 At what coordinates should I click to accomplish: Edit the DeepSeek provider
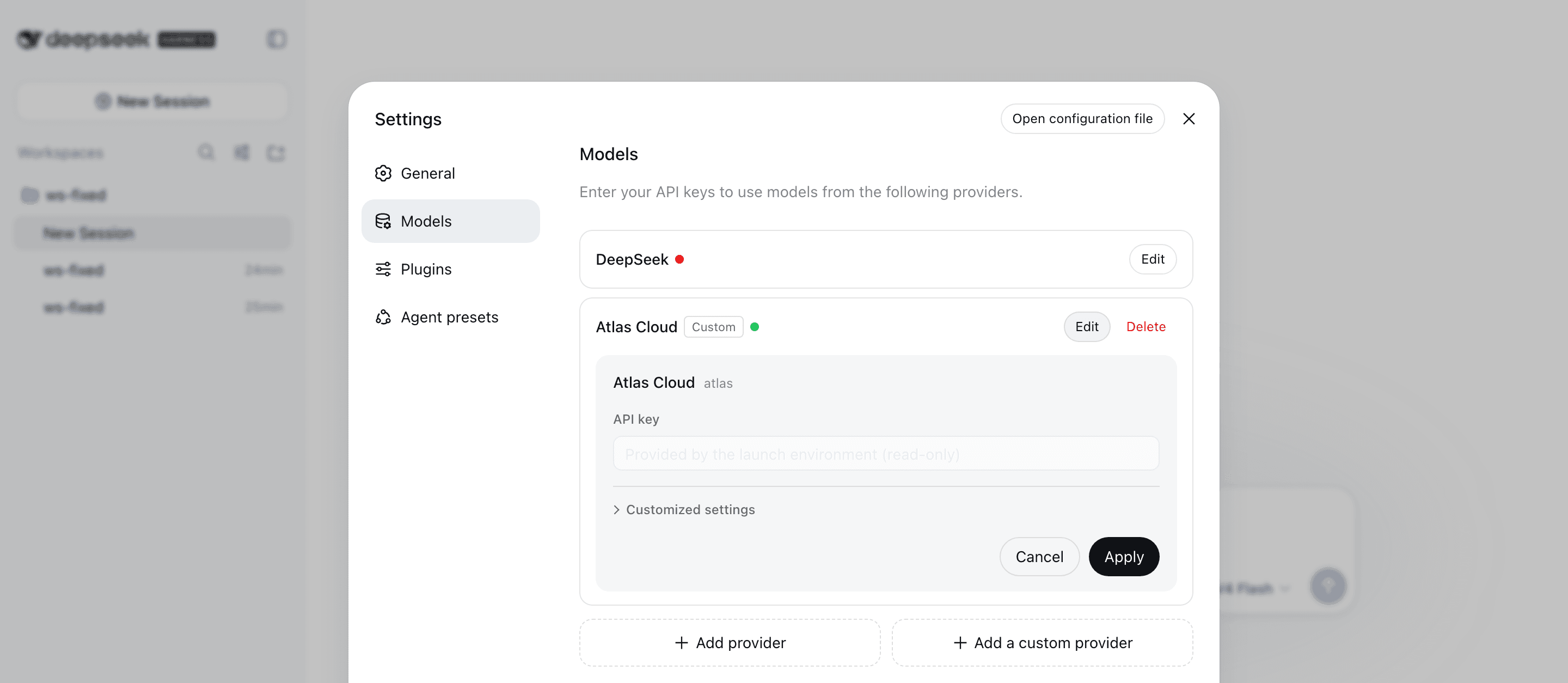click(x=1152, y=259)
